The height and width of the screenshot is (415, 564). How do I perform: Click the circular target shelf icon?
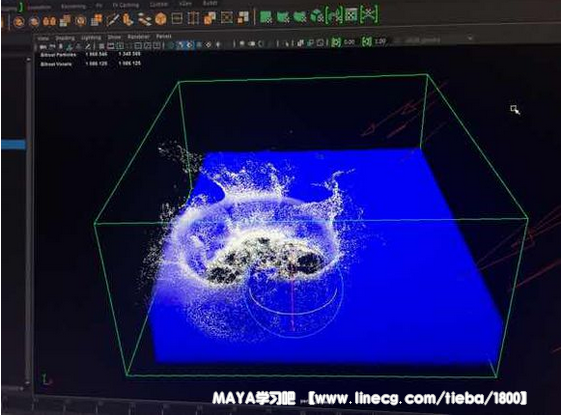pyautogui.click(x=81, y=20)
